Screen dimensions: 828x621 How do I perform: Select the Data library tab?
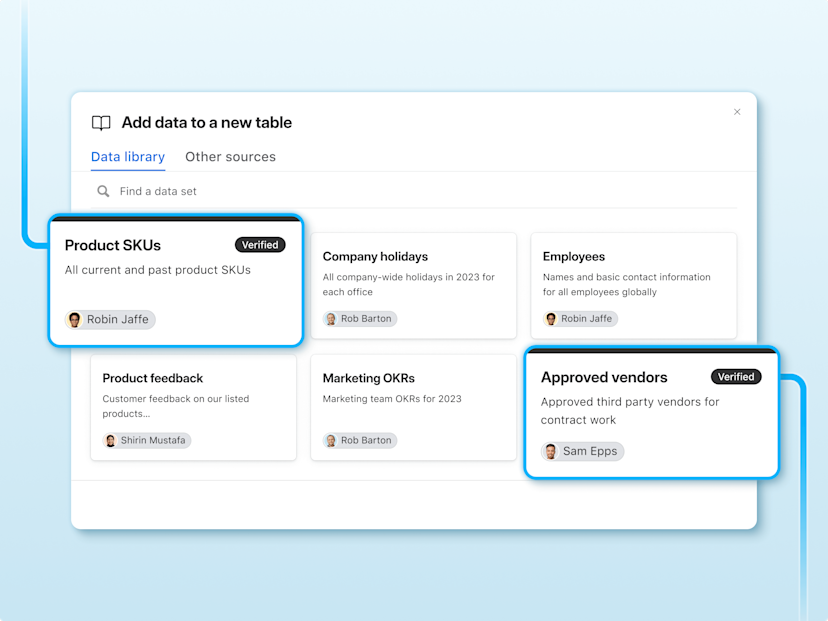(x=128, y=157)
